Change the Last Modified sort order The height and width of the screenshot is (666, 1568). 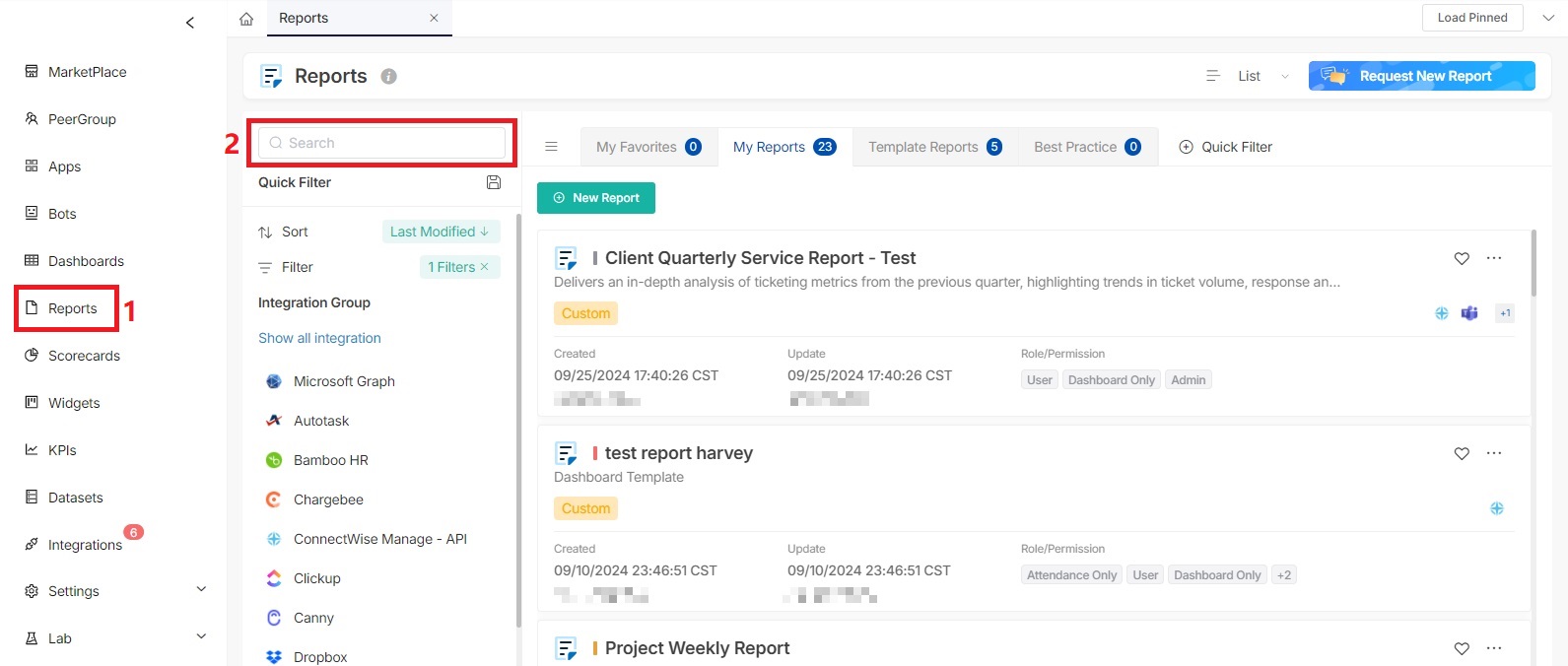pyautogui.click(x=440, y=232)
